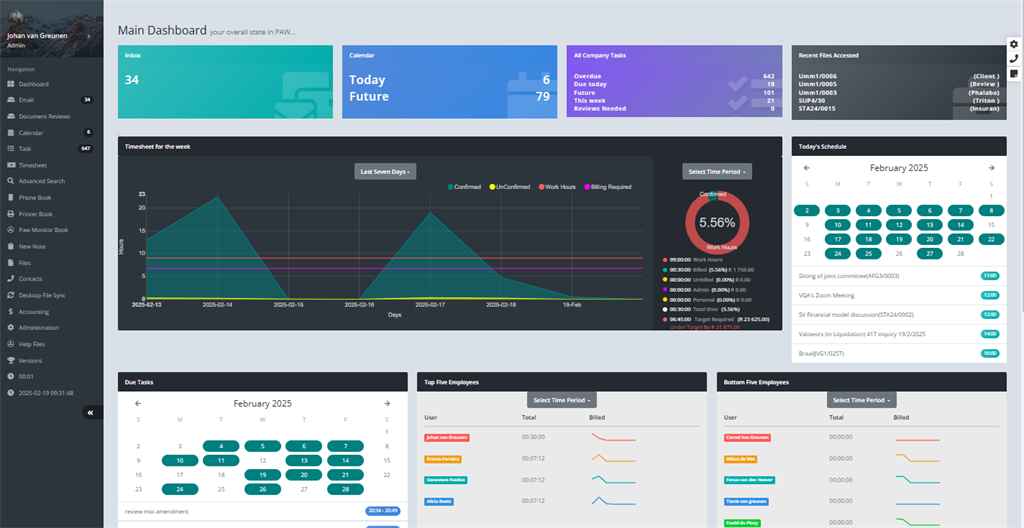
Task: Go to Document Reviews menu item
Action: [44, 116]
